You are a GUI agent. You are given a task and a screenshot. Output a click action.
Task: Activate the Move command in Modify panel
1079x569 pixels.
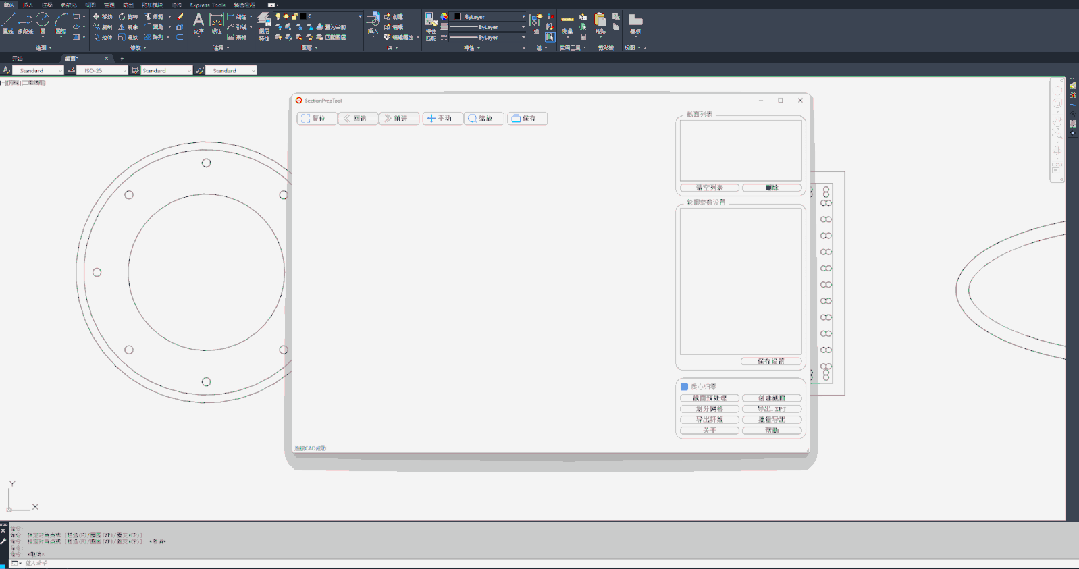click(103, 17)
